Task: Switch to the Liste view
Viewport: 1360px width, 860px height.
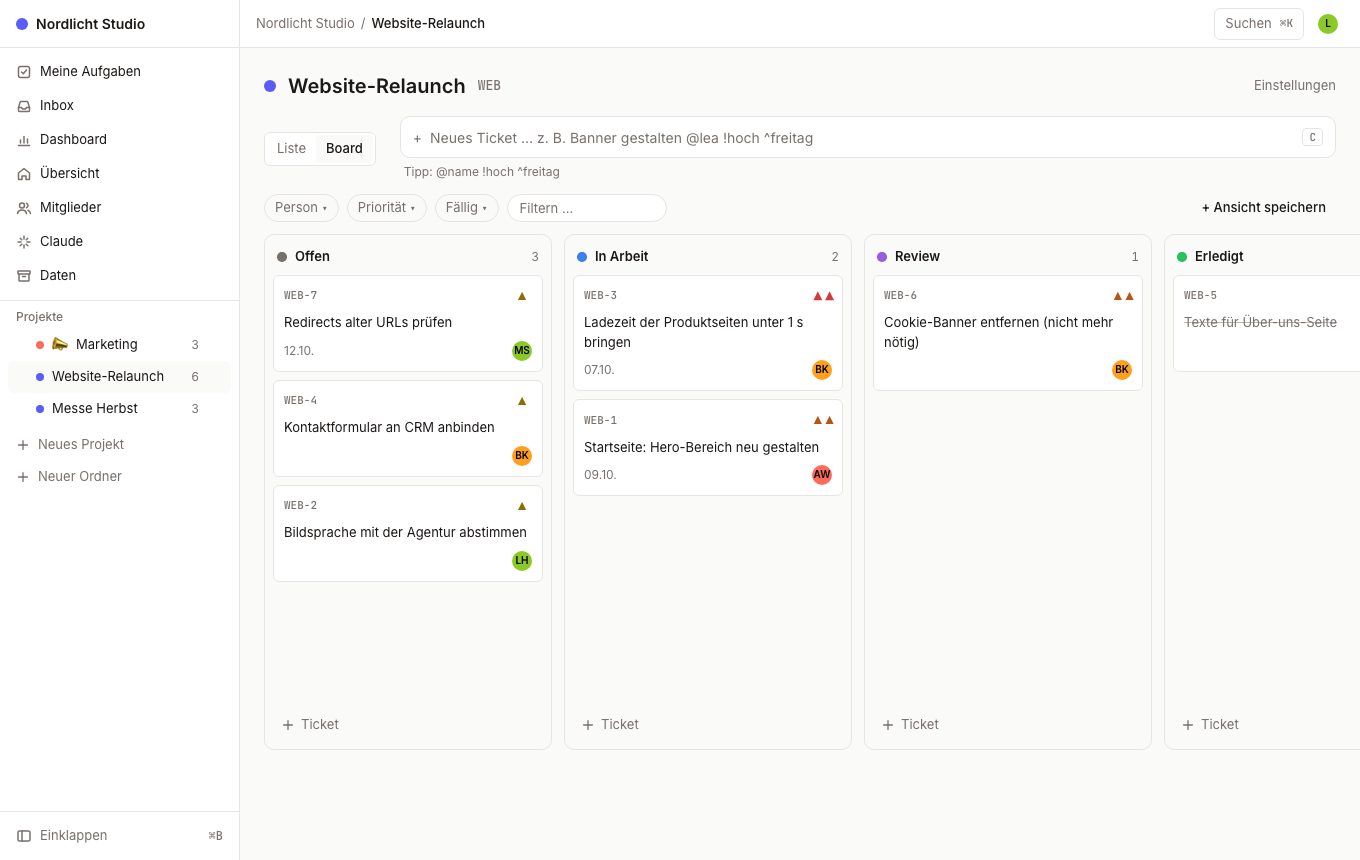Action: [291, 149]
